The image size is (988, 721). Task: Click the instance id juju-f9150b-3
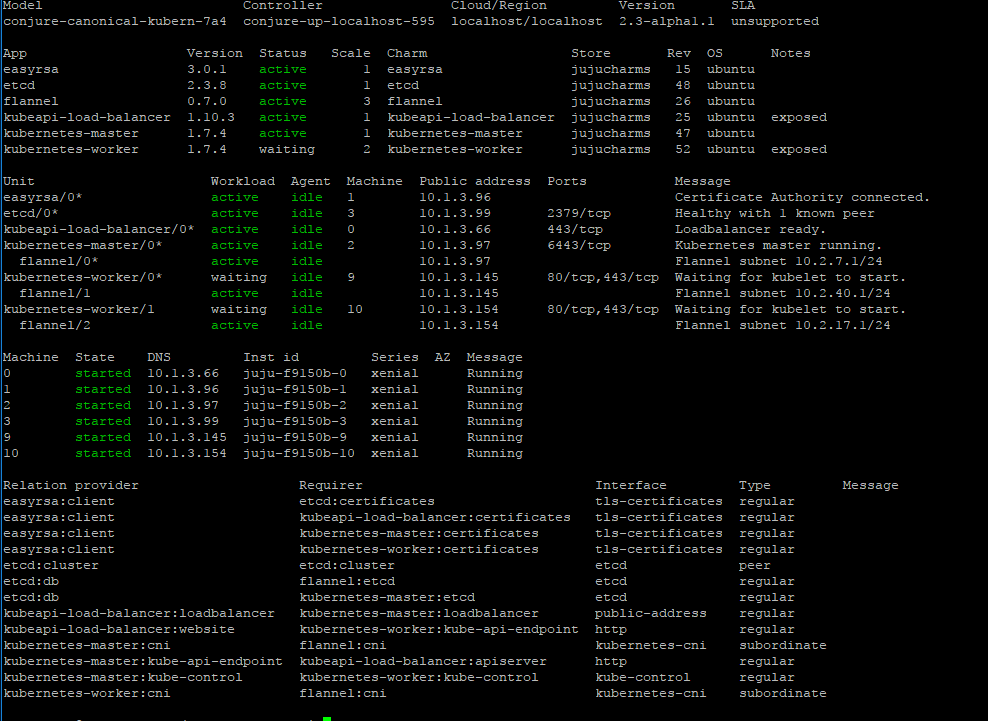pyautogui.click(x=295, y=421)
